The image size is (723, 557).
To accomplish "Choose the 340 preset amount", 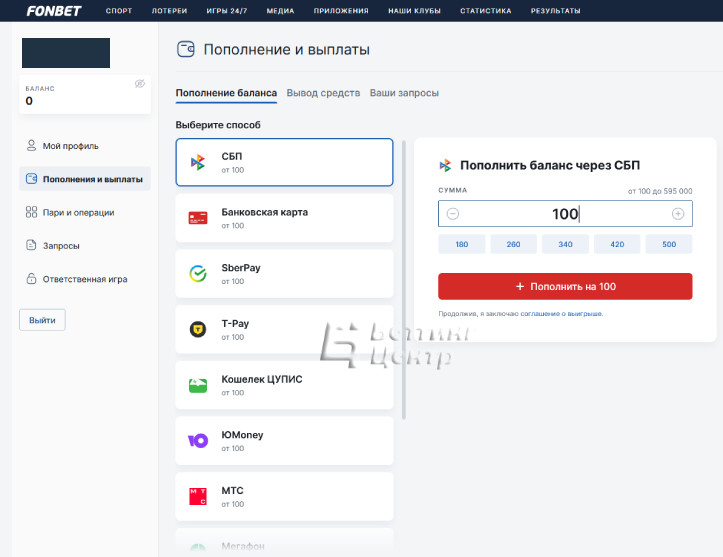I will click(565, 244).
